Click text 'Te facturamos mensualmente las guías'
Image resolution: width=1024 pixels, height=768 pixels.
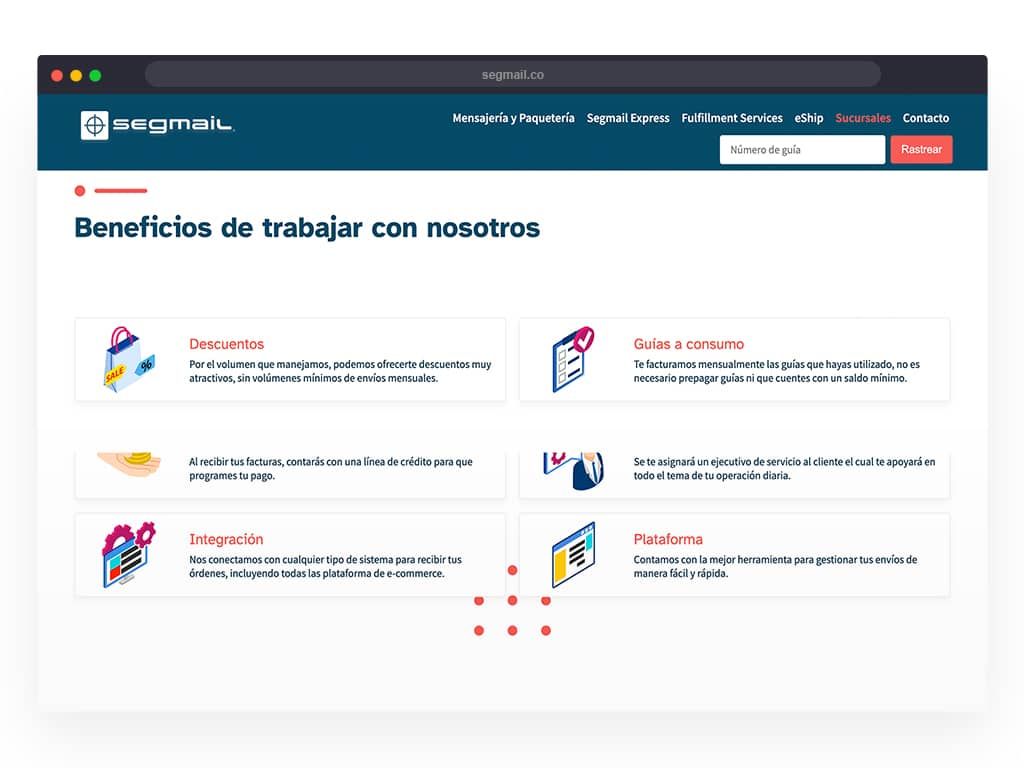click(x=718, y=364)
